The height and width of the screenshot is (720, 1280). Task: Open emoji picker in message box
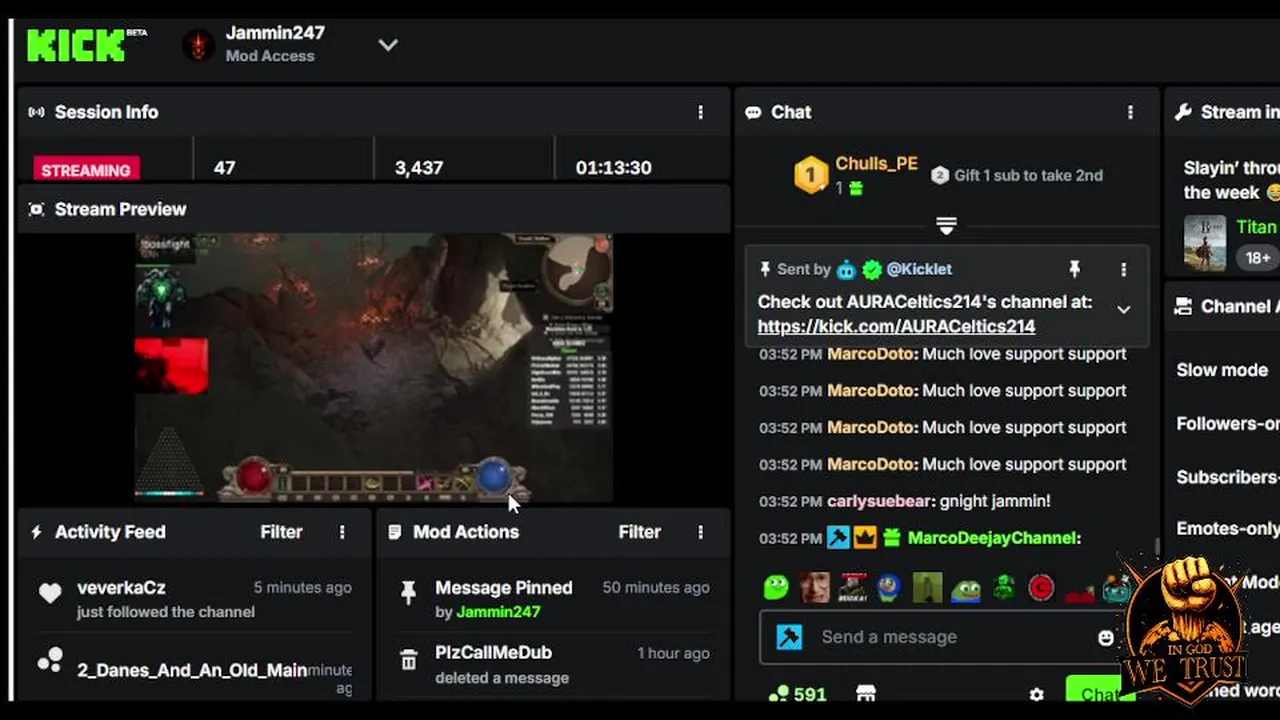pyautogui.click(x=1105, y=637)
